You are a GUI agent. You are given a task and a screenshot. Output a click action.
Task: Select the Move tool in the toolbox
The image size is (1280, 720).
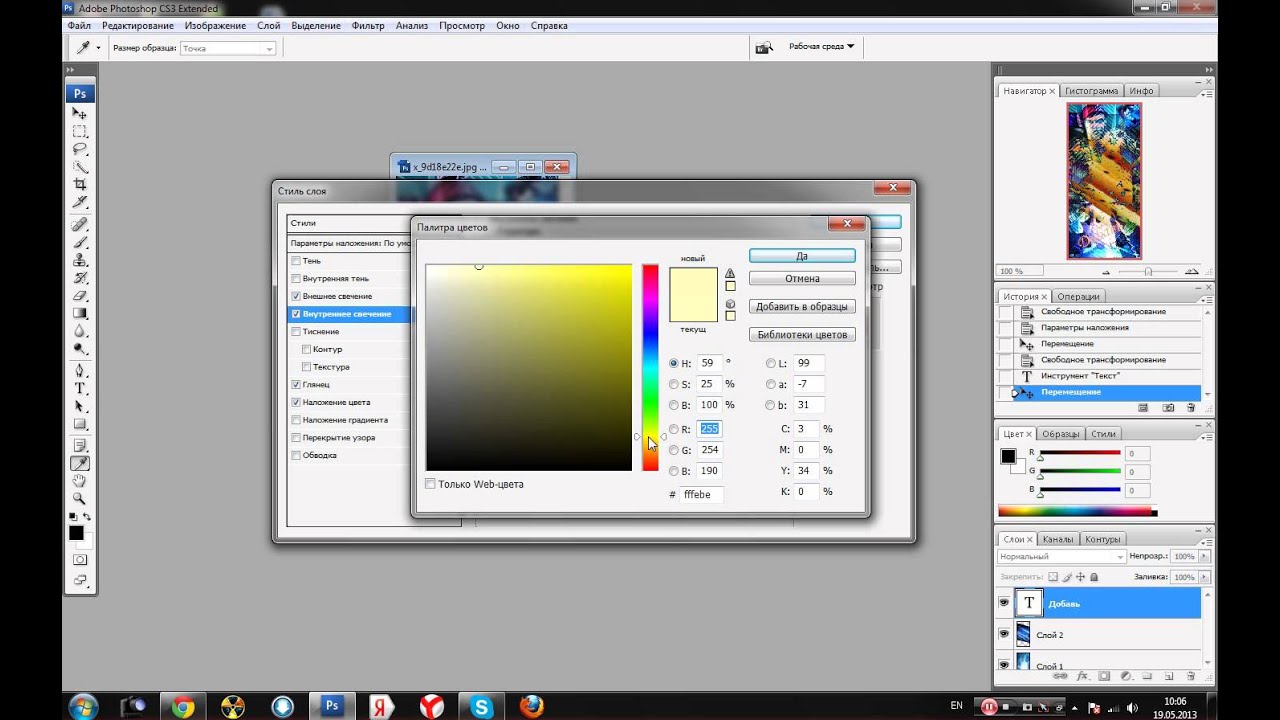tap(80, 114)
